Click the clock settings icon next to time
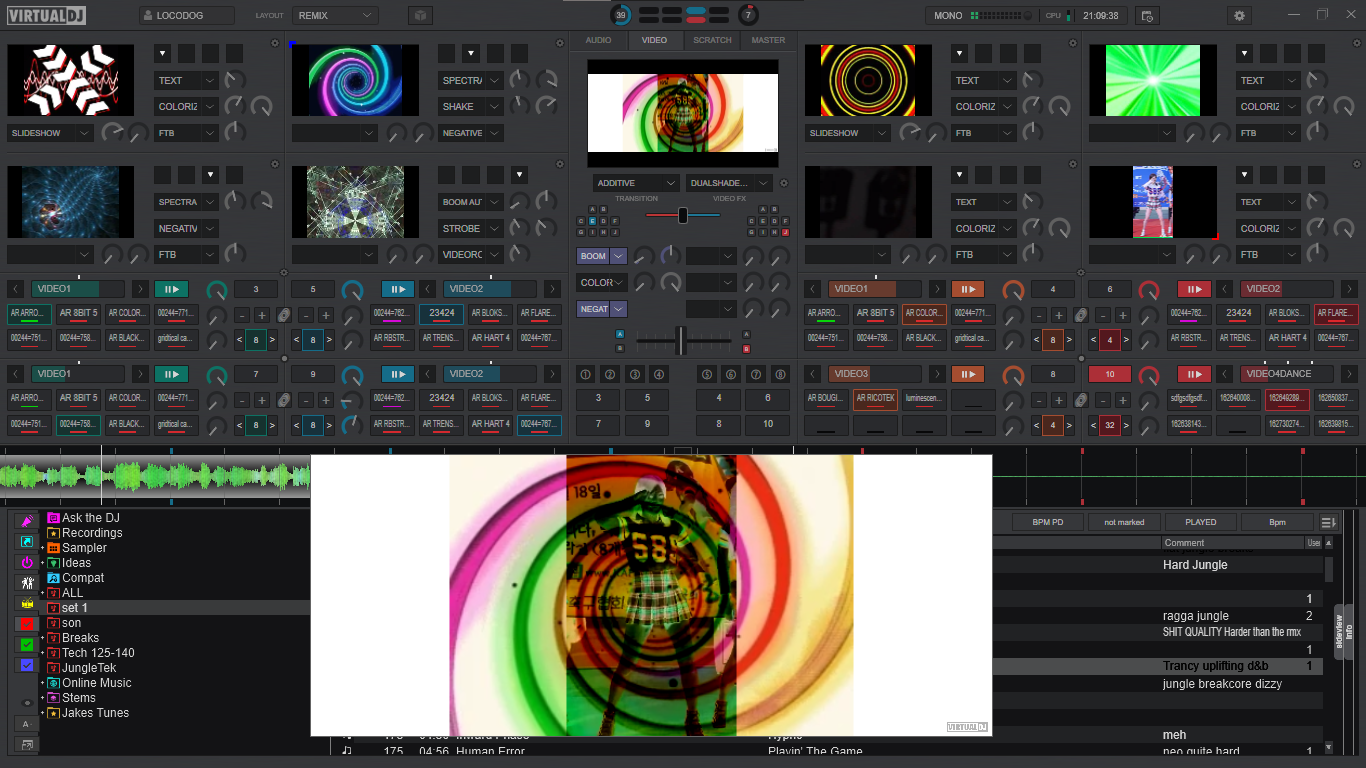 coord(1147,16)
